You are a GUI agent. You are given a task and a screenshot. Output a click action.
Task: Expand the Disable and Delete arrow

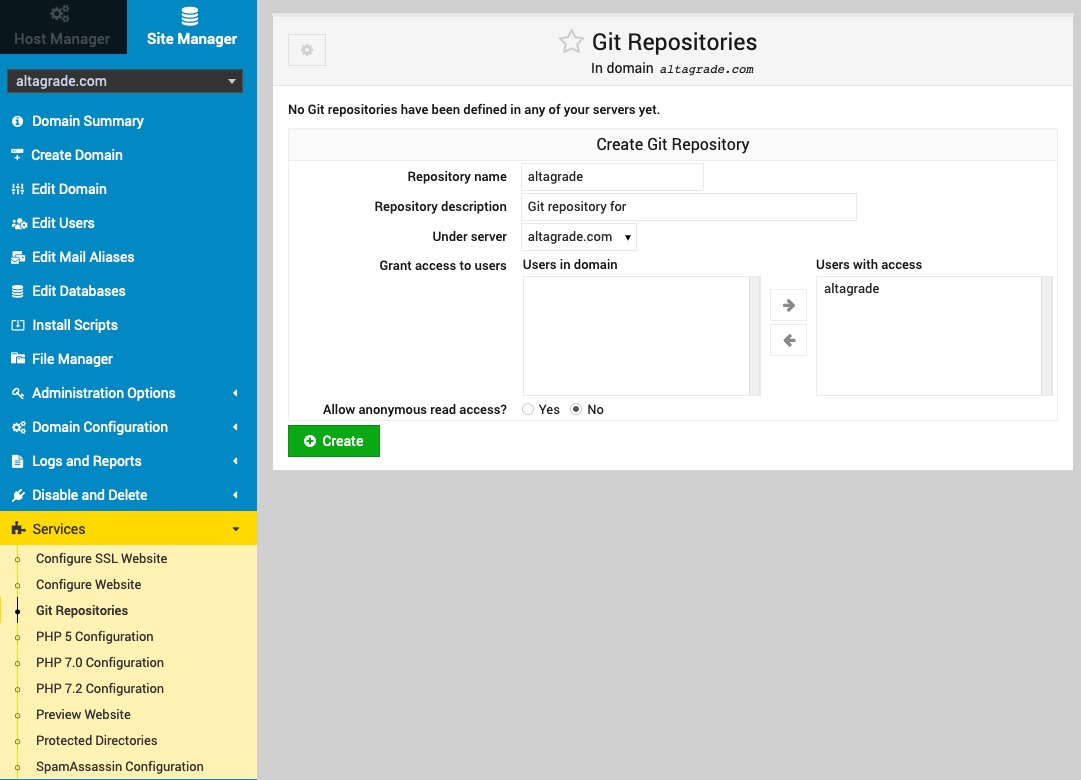click(x=236, y=495)
